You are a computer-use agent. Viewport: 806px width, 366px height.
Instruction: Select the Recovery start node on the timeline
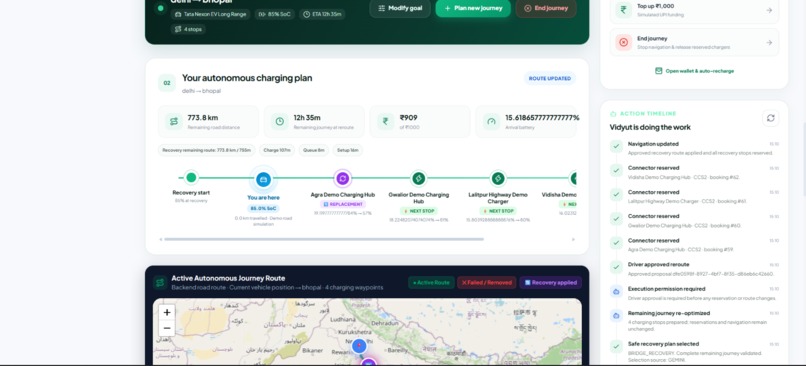coord(191,177)
